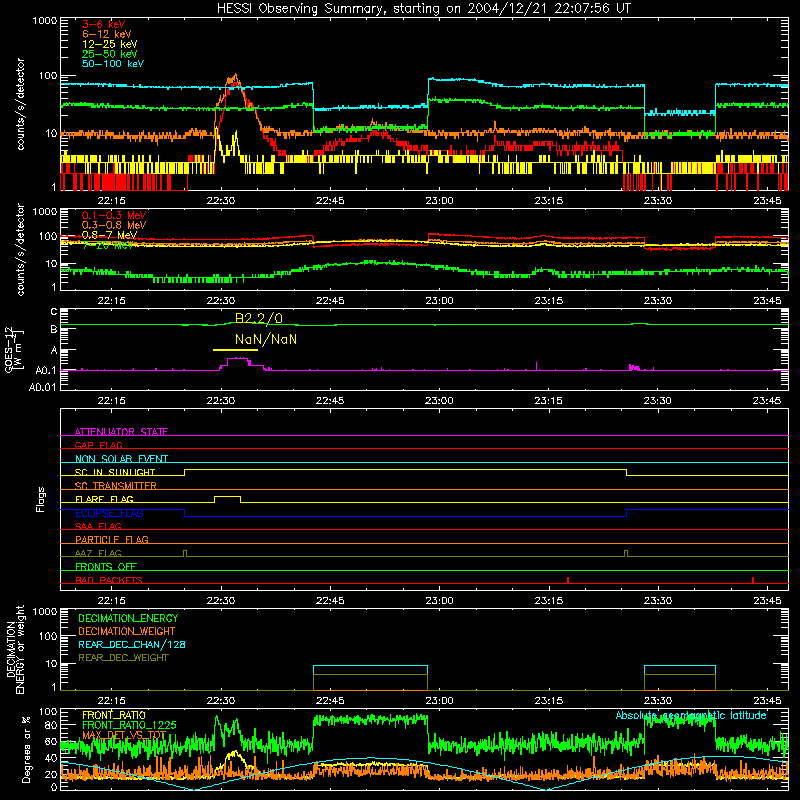Screen dimensions: 800x800
Task: Select the PARTICLE_FLAG label
Action: (x=112, y=539)
